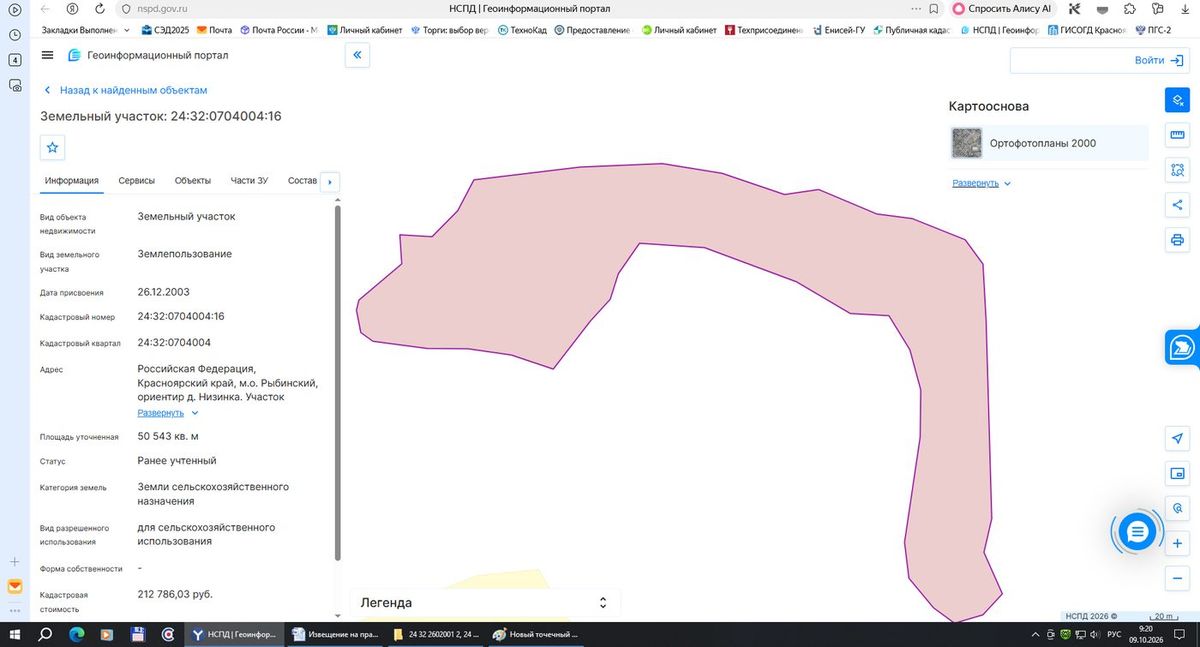Image resolution: width=1200 pixels, height=647 pixels.
Task: Open the blue chat assistant bubble
Action: point(1136,533)
